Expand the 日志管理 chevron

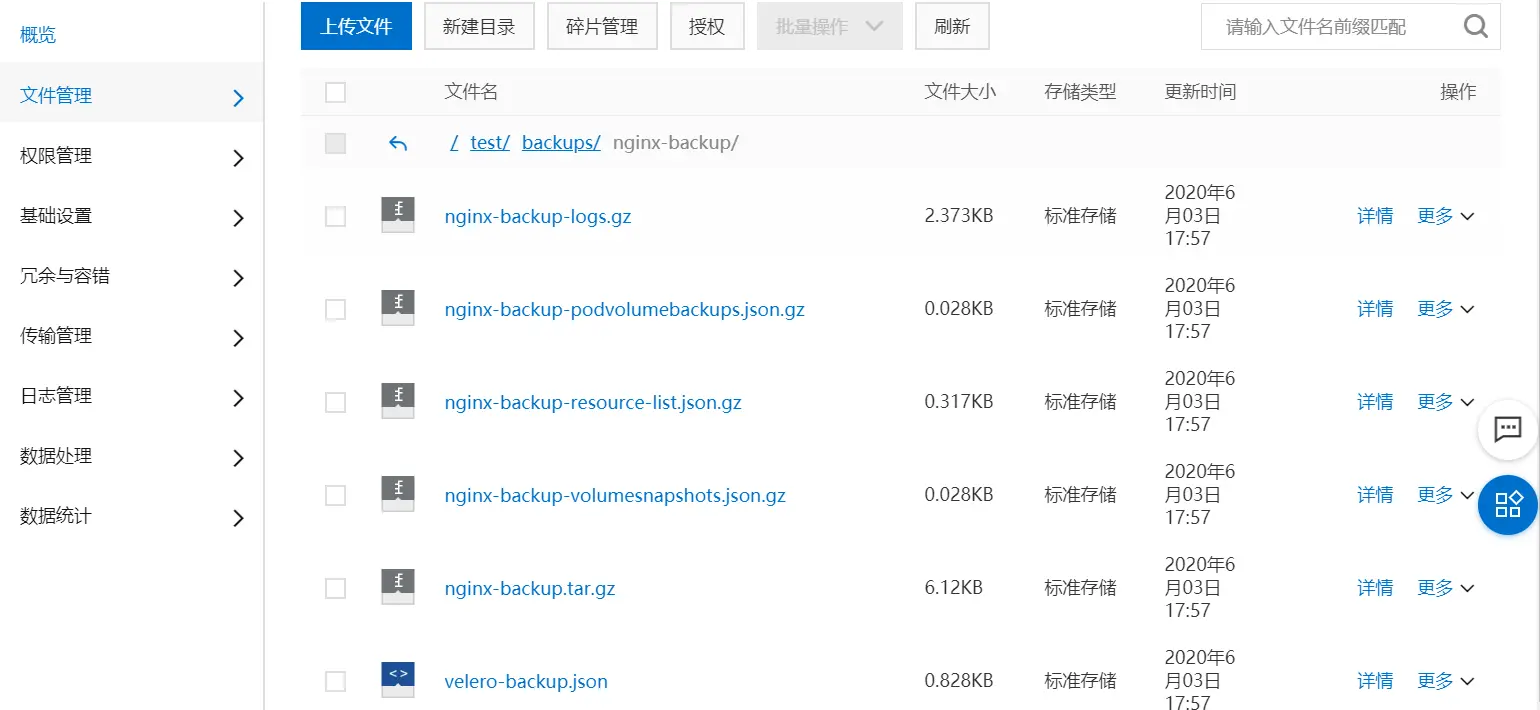pos(238,398)
